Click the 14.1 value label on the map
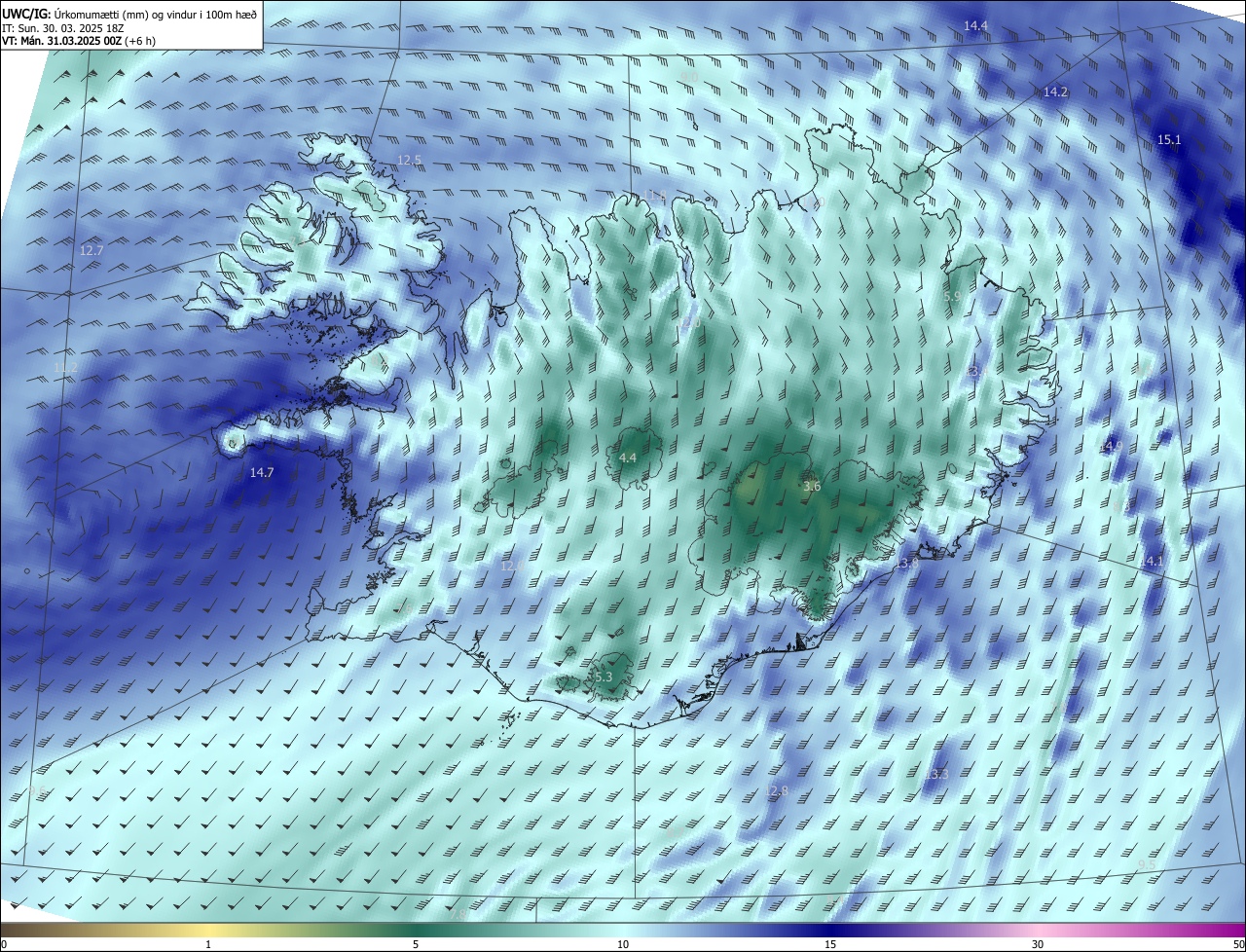Viewport: 1246px width, 952px height. click(1152, 562)
